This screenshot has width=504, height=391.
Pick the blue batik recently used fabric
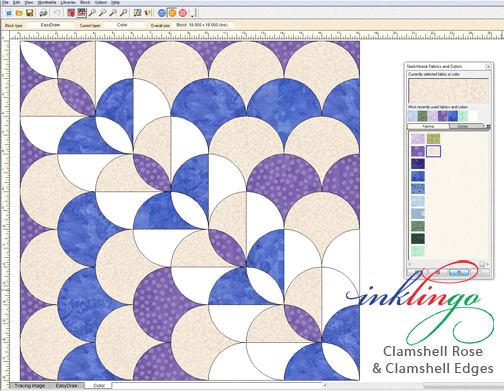point(453,116)
